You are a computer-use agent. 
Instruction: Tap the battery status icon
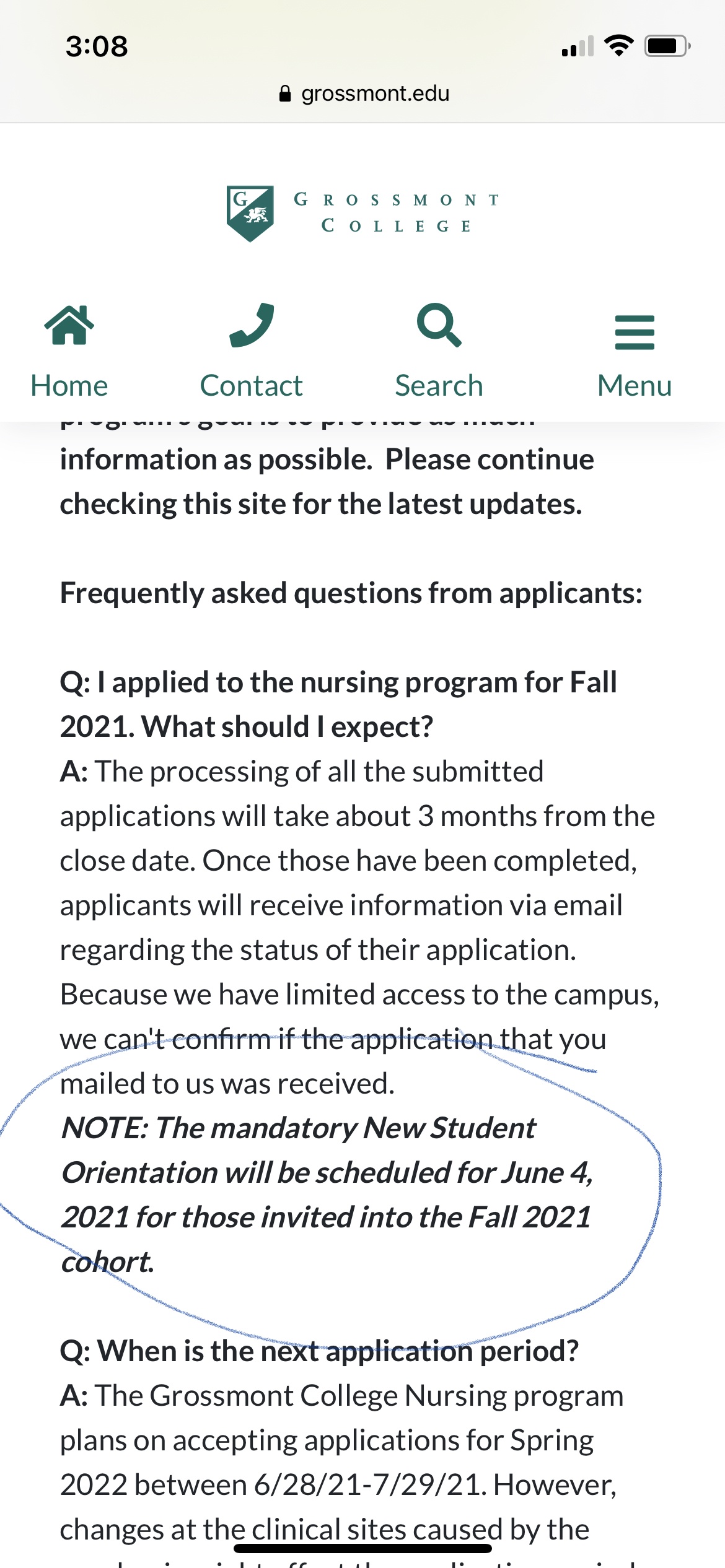(x=667, y=46)
